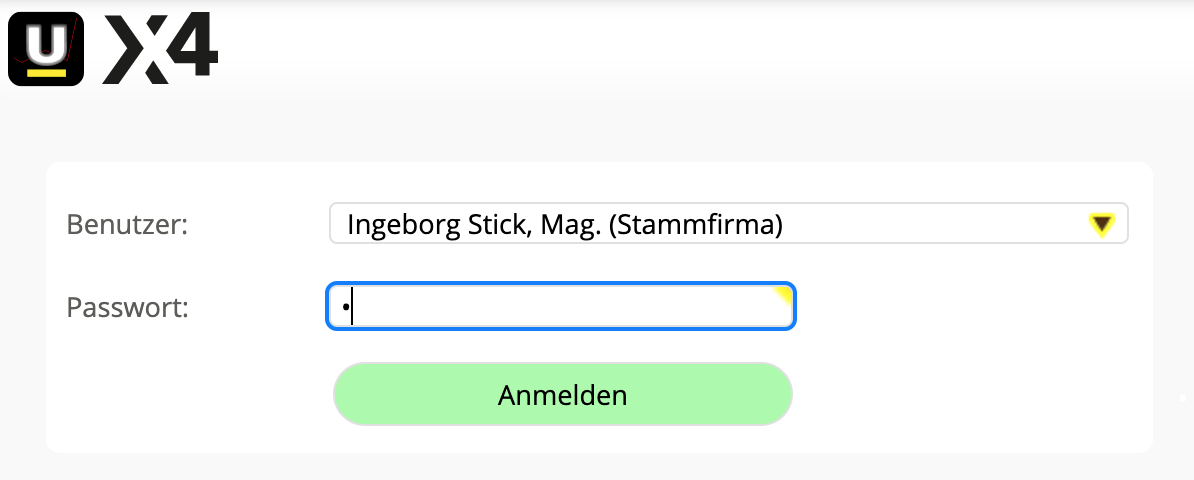
Task: Focus the Passwort input field
Action: [x=560, y=307]
